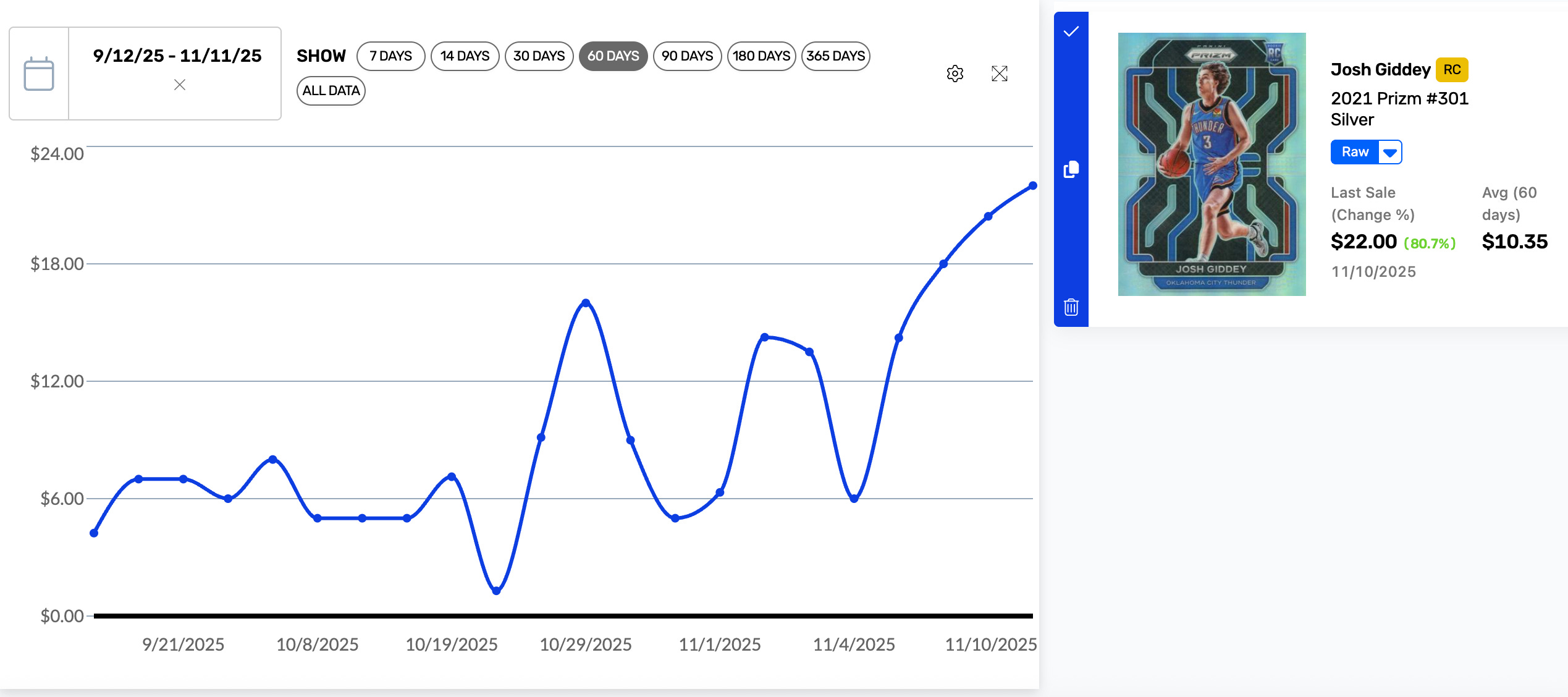Open the calendar date picker icon
The height and width of the screenshot is (697, 1568).
point(38,74)
